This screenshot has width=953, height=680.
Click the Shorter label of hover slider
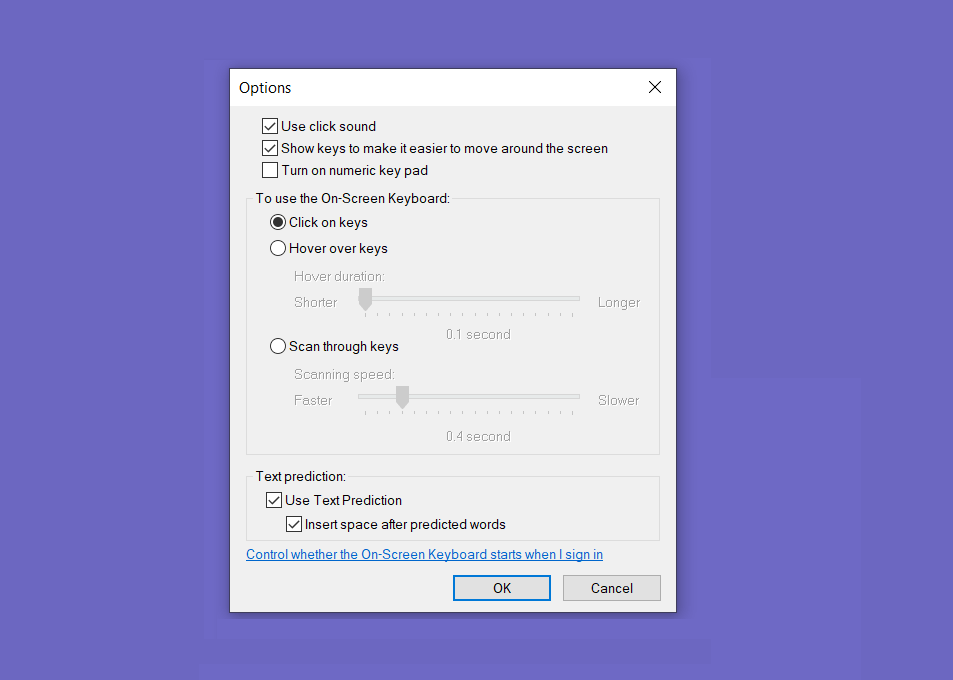(315, 303)
